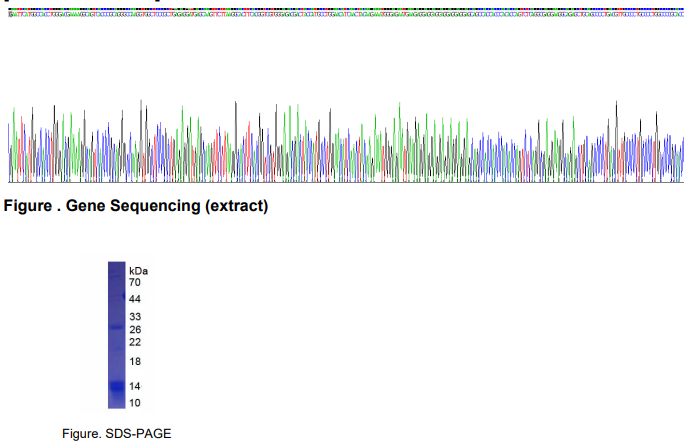Click the 33 kDa marker label

click(x=135, y=316)
